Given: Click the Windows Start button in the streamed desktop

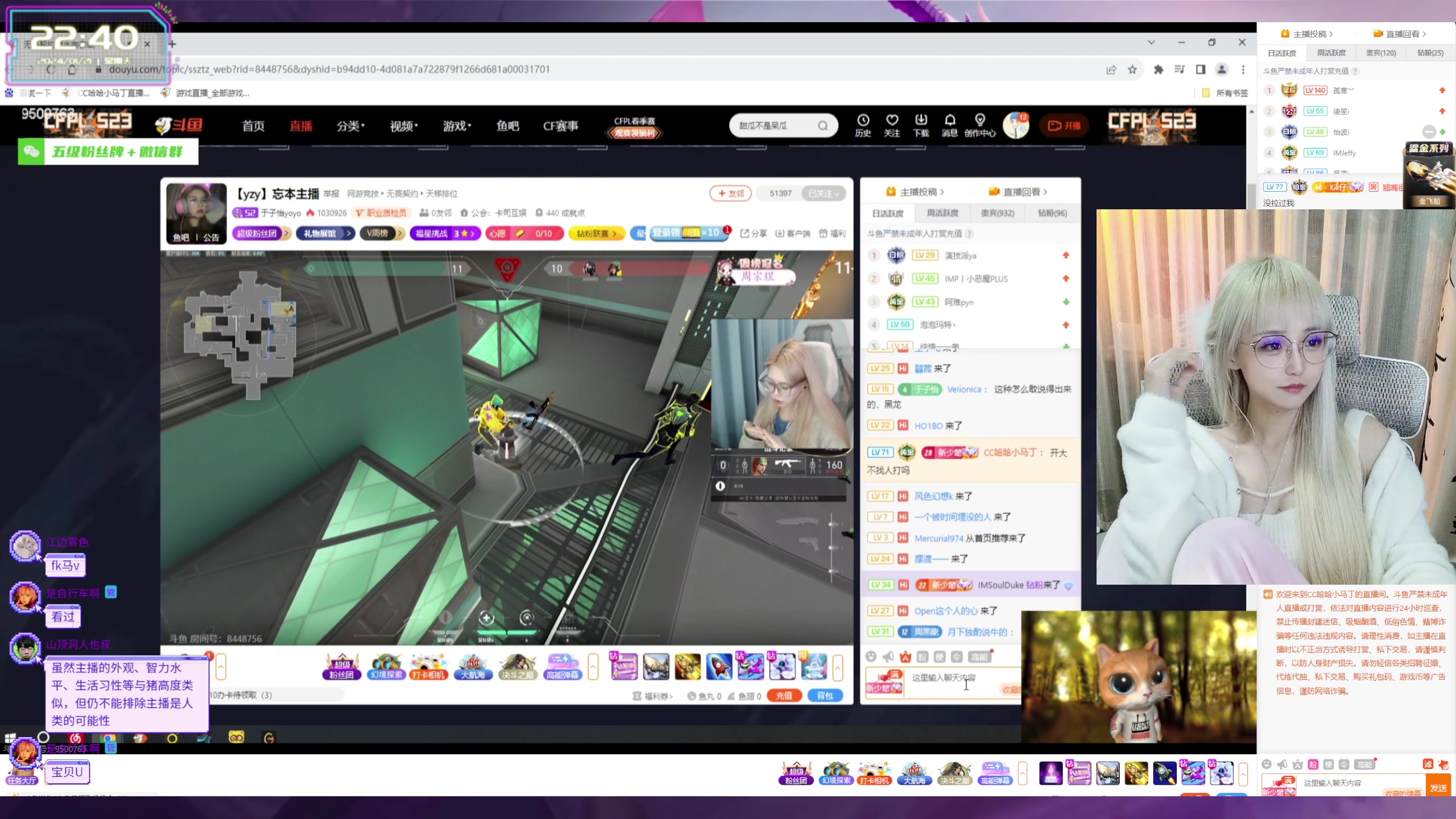Looking at the screenshot, I should click(10, 738).
